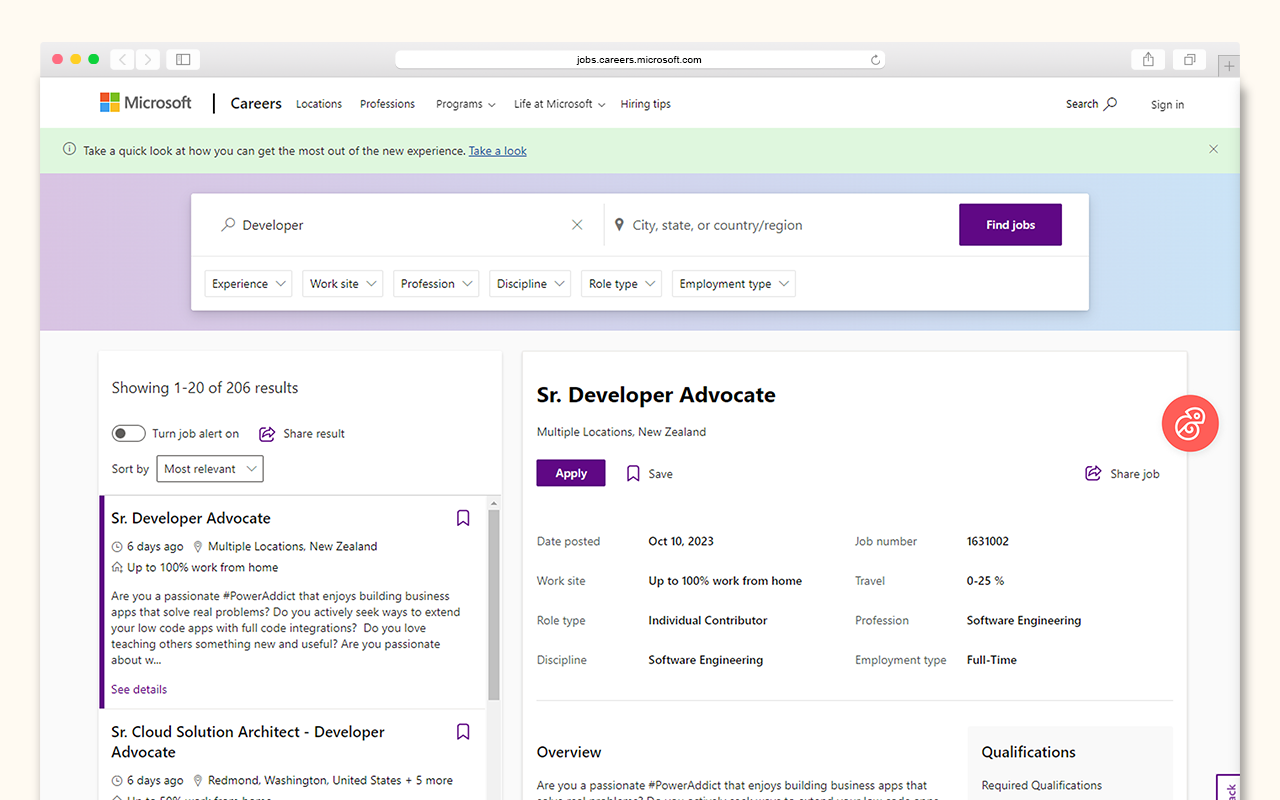Open the Employment type filter dropdown

pyautogui.click(x=734, y=284)
